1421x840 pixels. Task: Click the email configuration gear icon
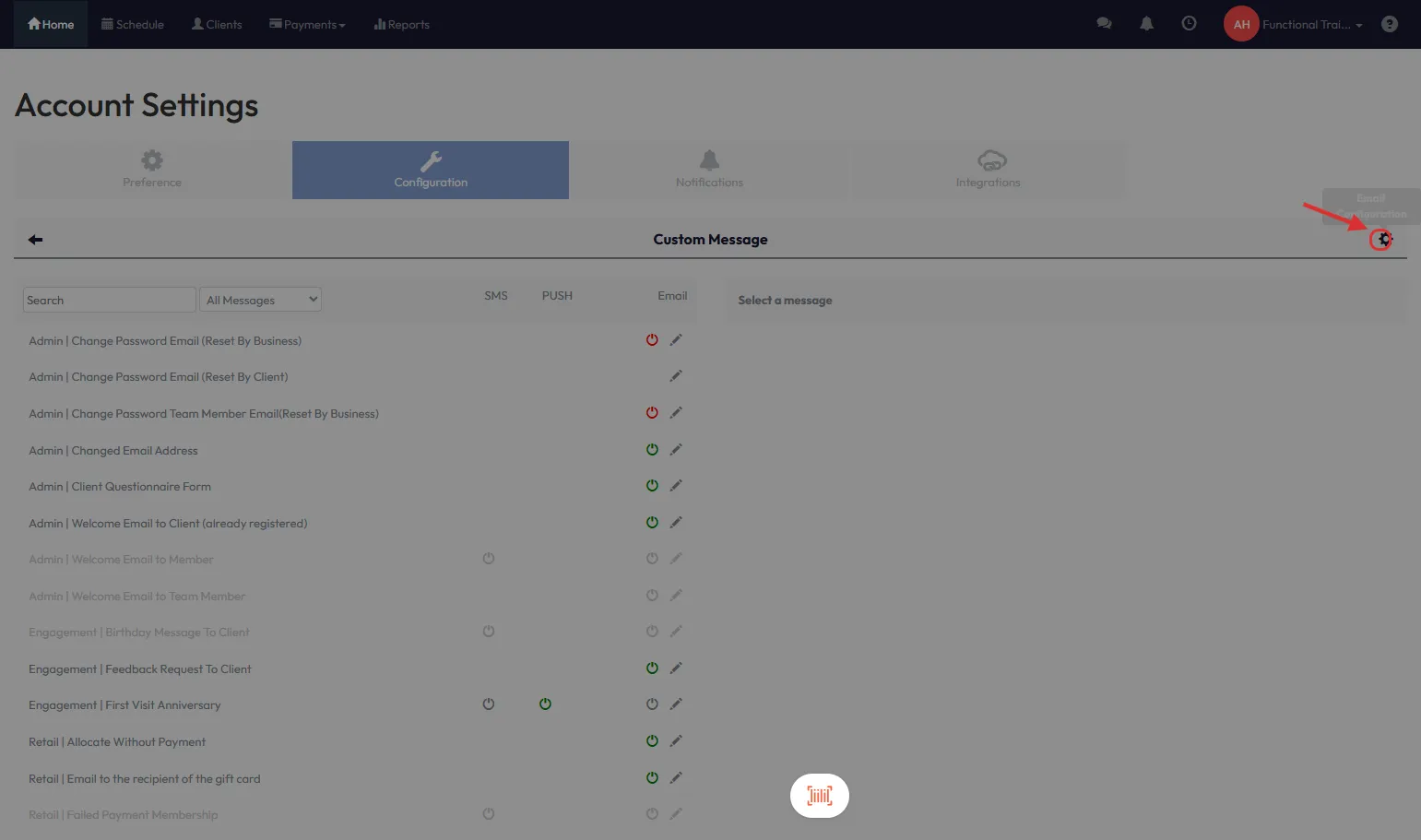click(x=1381, y=240)
